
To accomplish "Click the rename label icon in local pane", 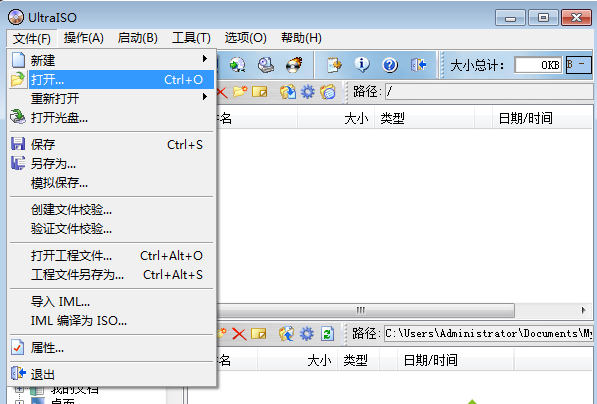I will (259, 334).
